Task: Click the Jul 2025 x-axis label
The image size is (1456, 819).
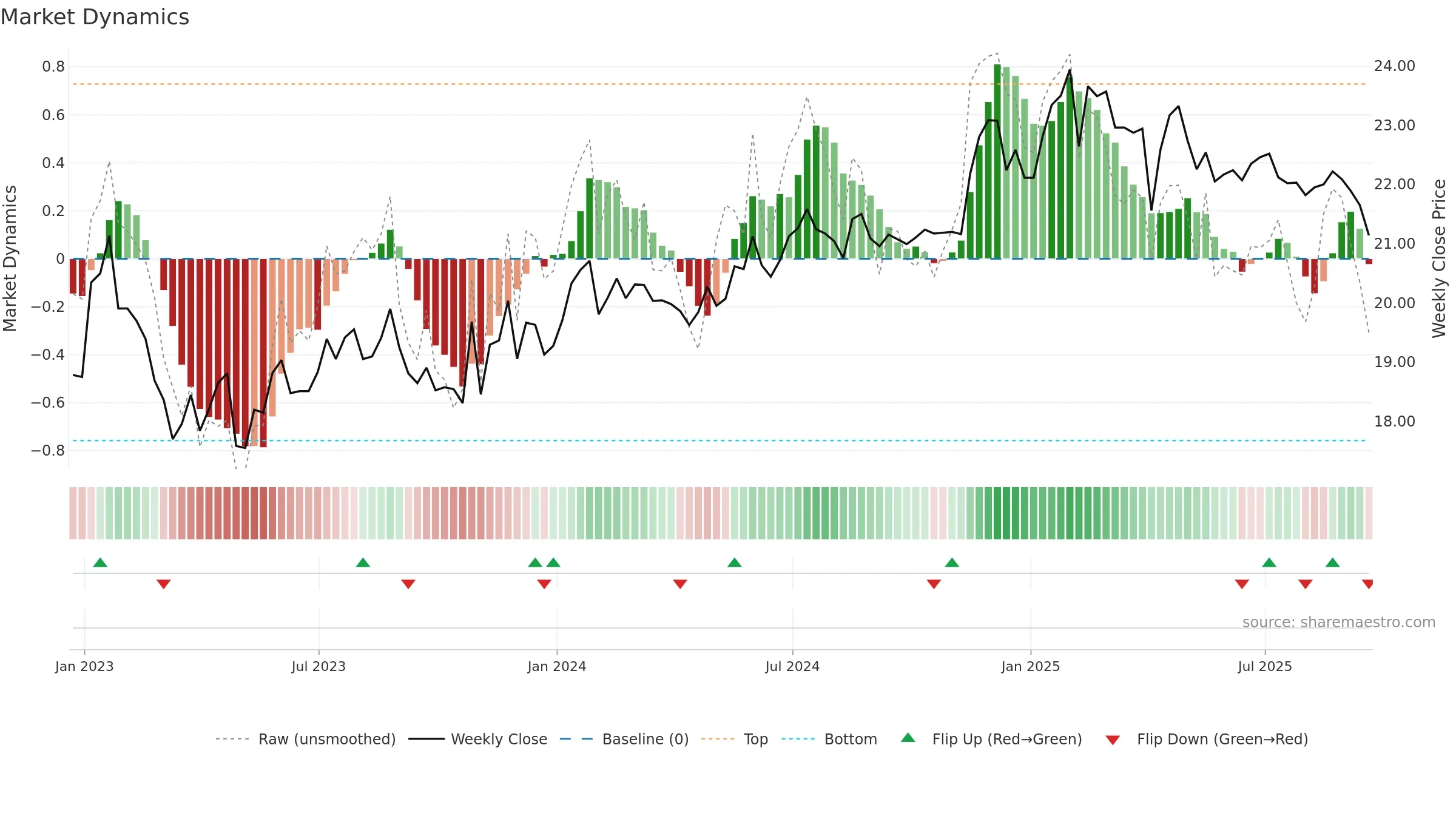Action: pyautogui.click(x=1265, y=666)
